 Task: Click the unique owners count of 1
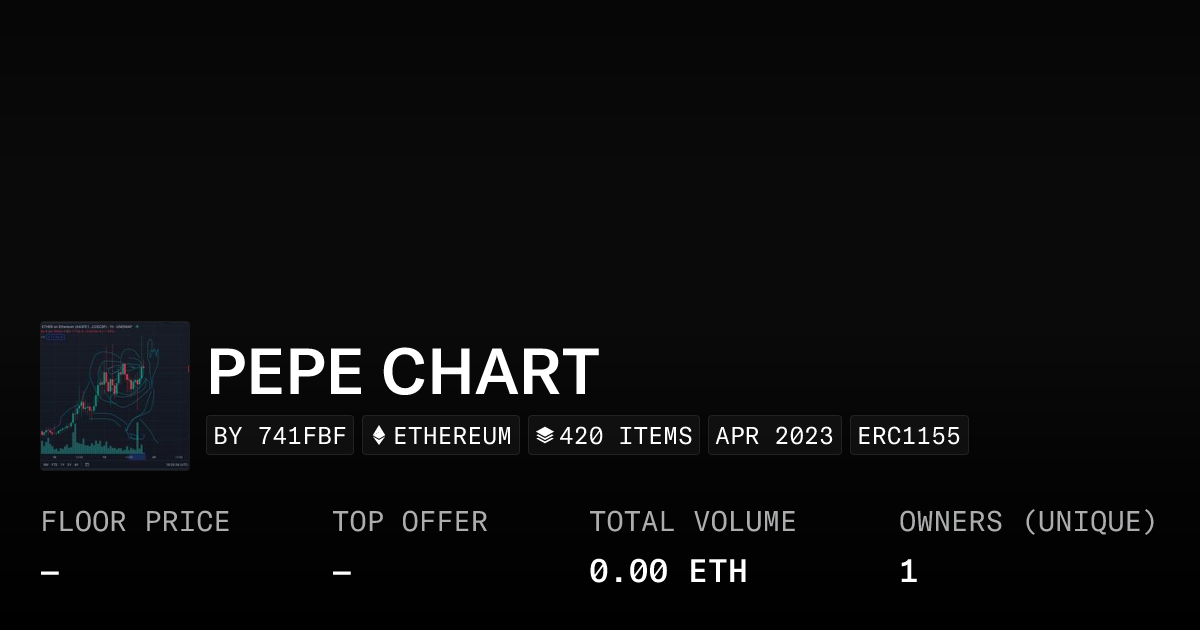[x=908, y=572]
